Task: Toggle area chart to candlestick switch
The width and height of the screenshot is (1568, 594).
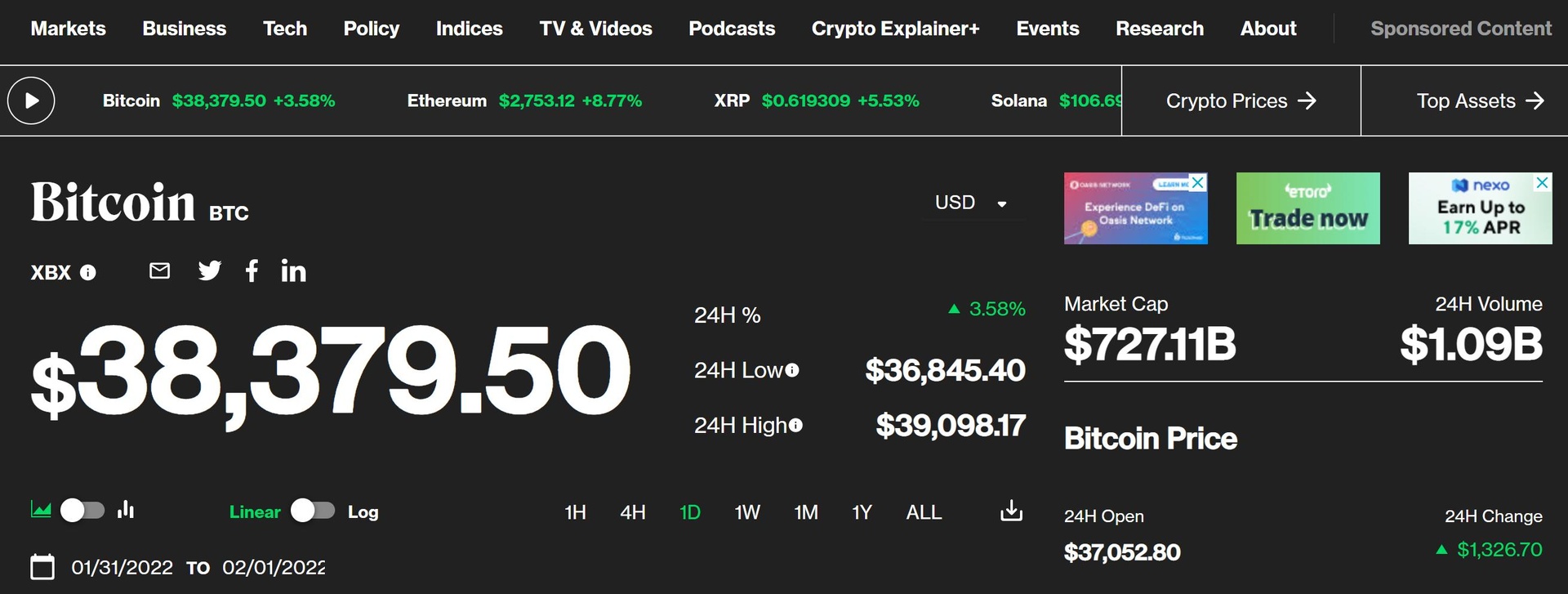Action: click(82, 511)
